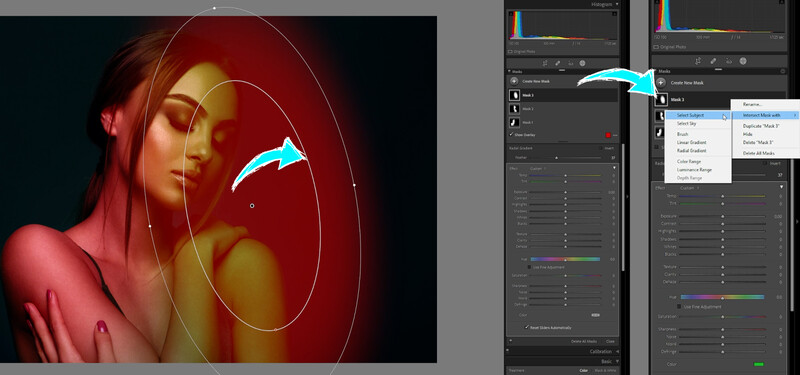This screenshot has width=800, height=375.
Task: Select the Healing tool in right panel
Action: tap(713, 61)
